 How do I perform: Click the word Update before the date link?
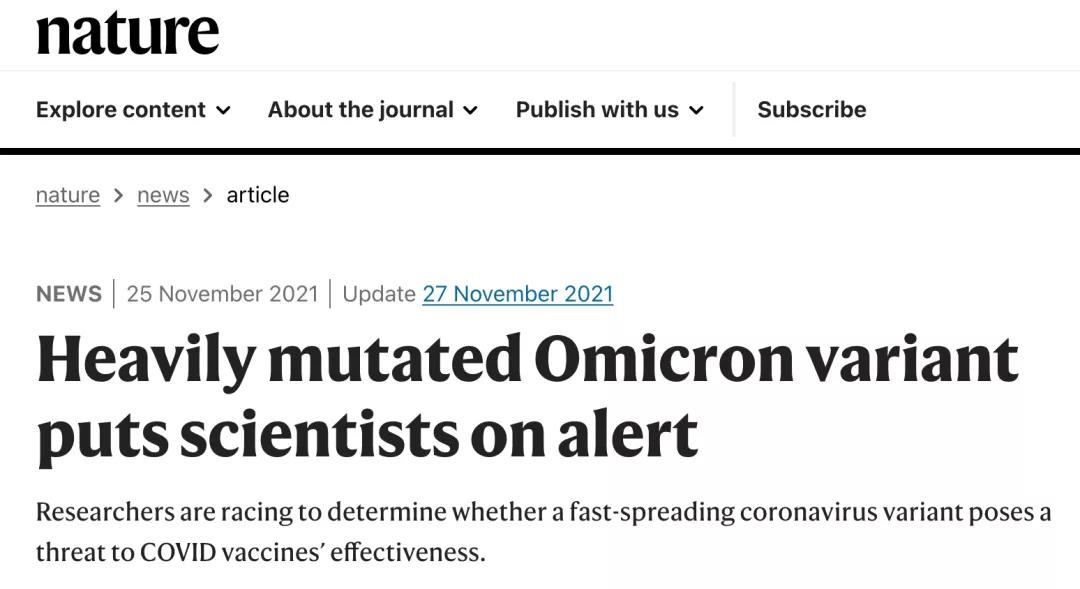pyautogui.click(x=379, y=293)
